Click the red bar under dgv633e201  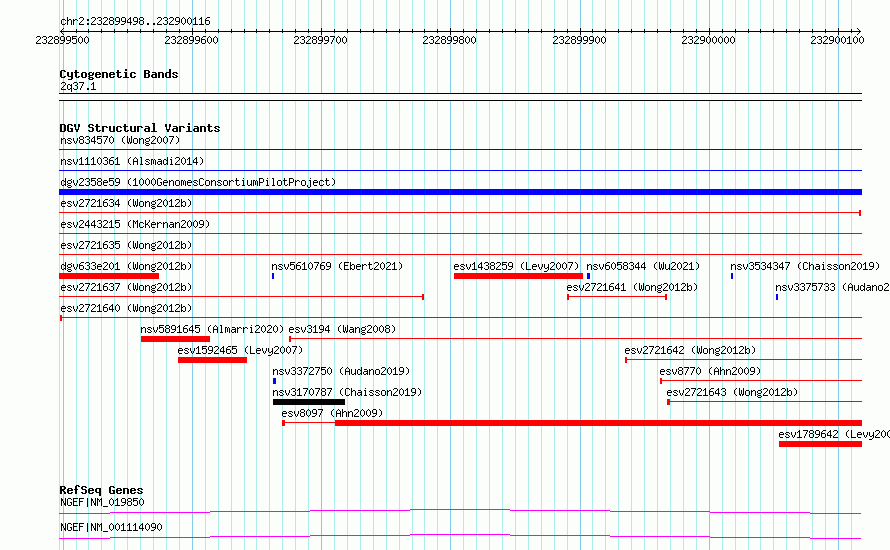pos(109,276)
